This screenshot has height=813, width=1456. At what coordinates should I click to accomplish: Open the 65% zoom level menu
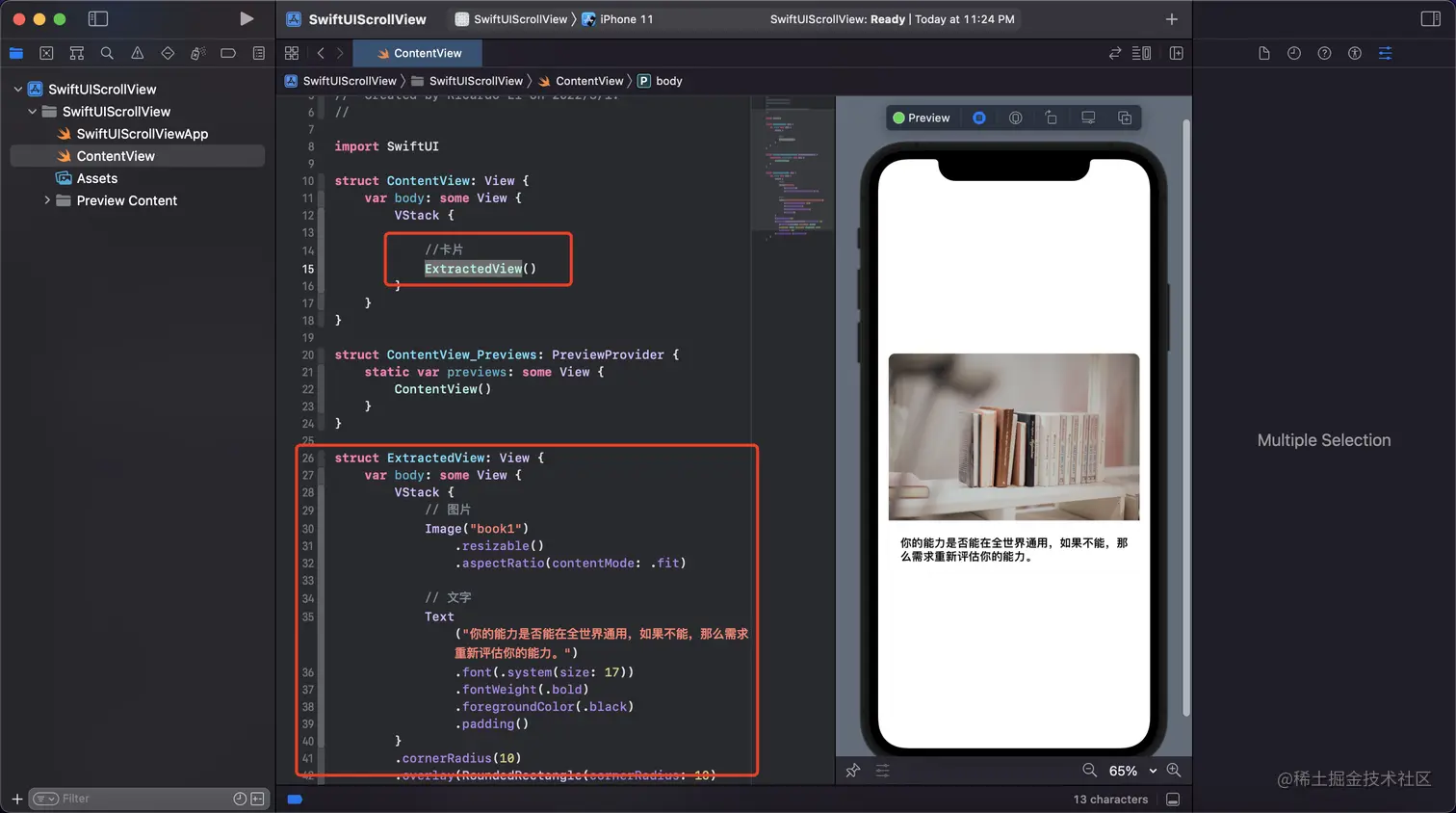click(x=1132, y=771)
